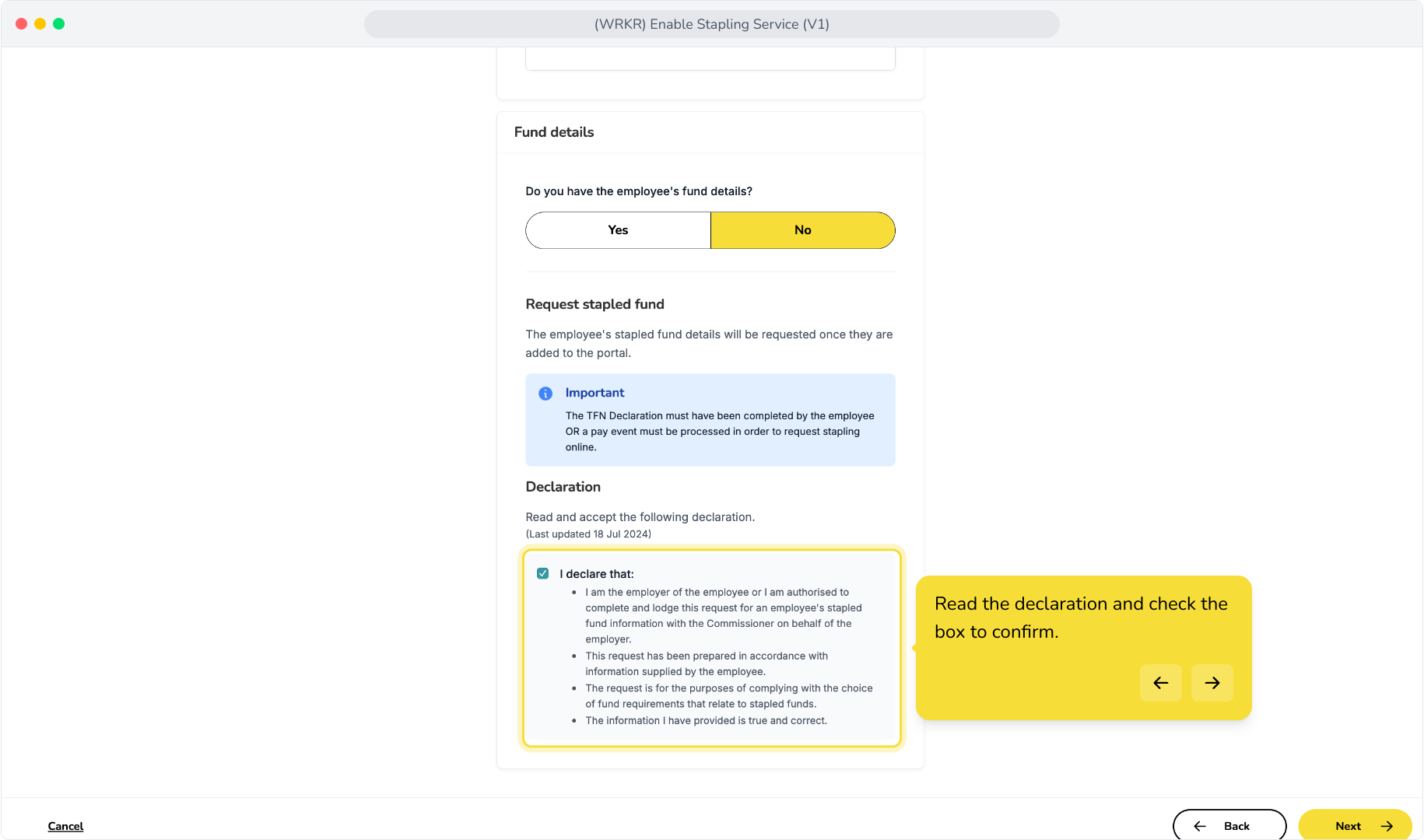Screen dimensions: 1424x840
Task: Click the right arrow on Next button
Action: [1387, 826]
